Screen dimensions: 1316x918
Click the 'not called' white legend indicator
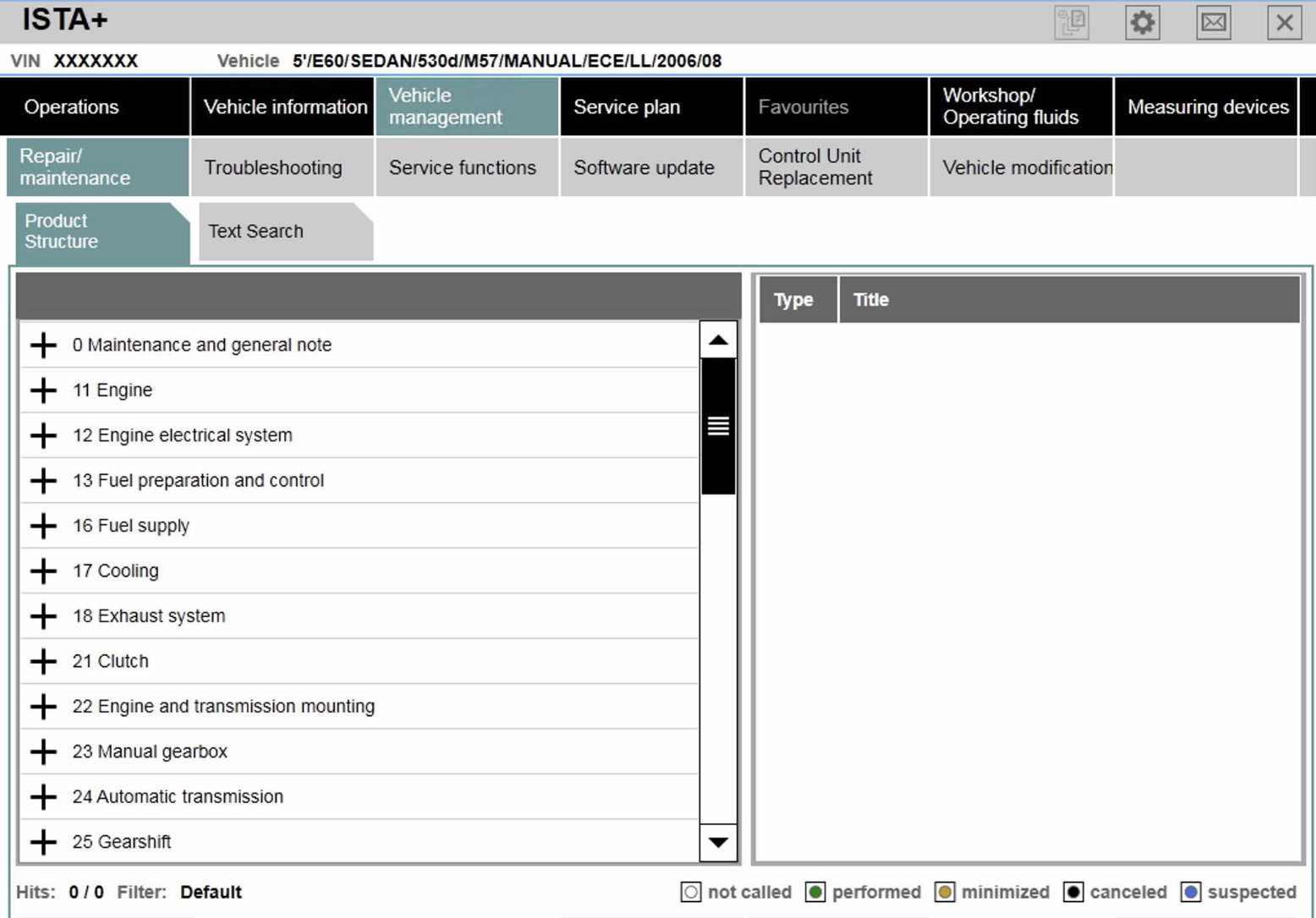point(691,892)
